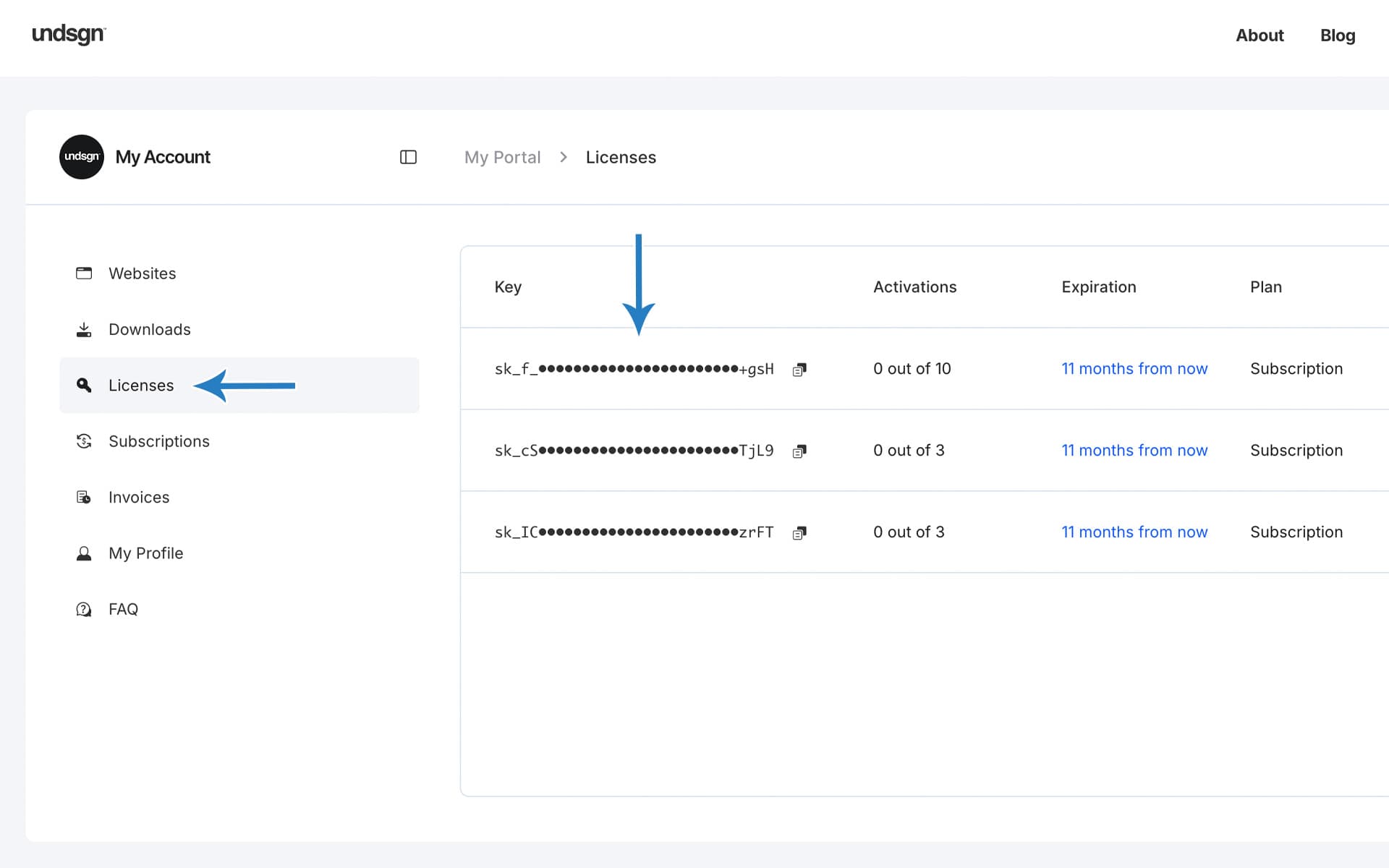Click the Websites browser icon
The width and height of the screenshot is (1389, 868).
(x=84, y=273)
